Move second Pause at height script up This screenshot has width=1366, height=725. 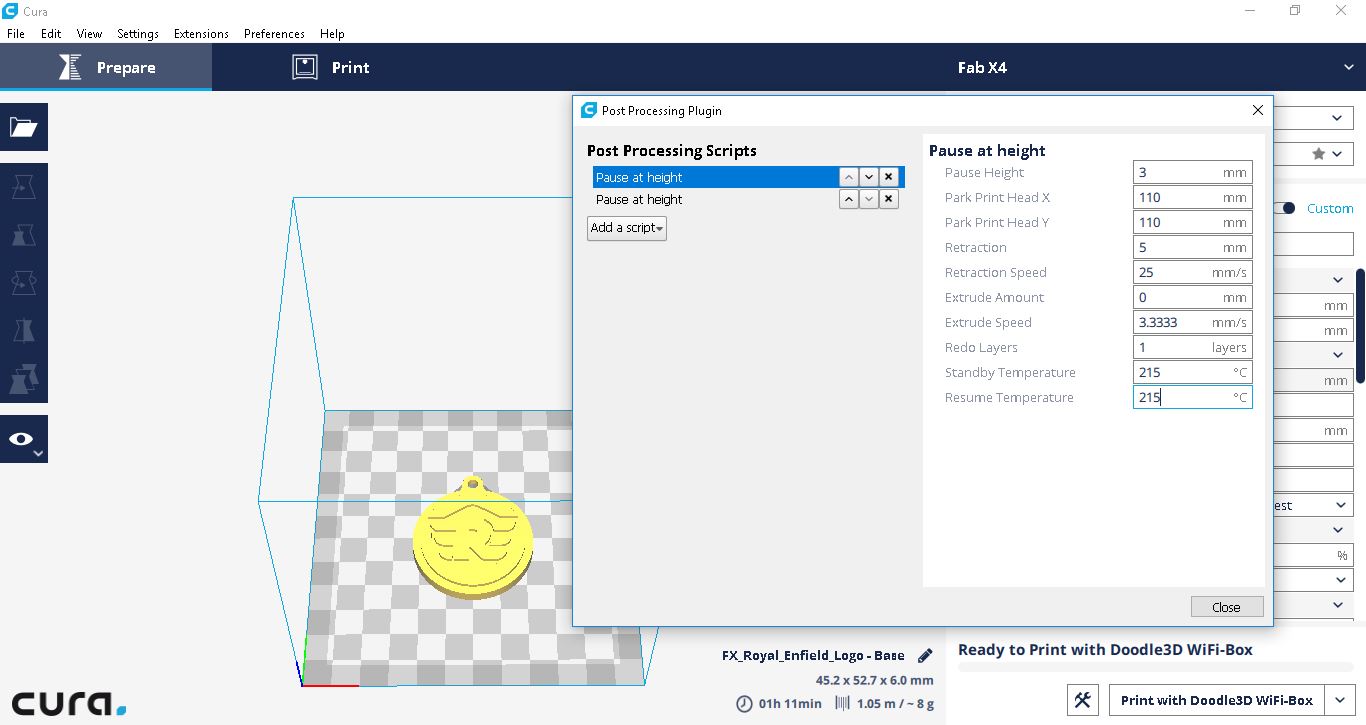[x=848, y=199]
